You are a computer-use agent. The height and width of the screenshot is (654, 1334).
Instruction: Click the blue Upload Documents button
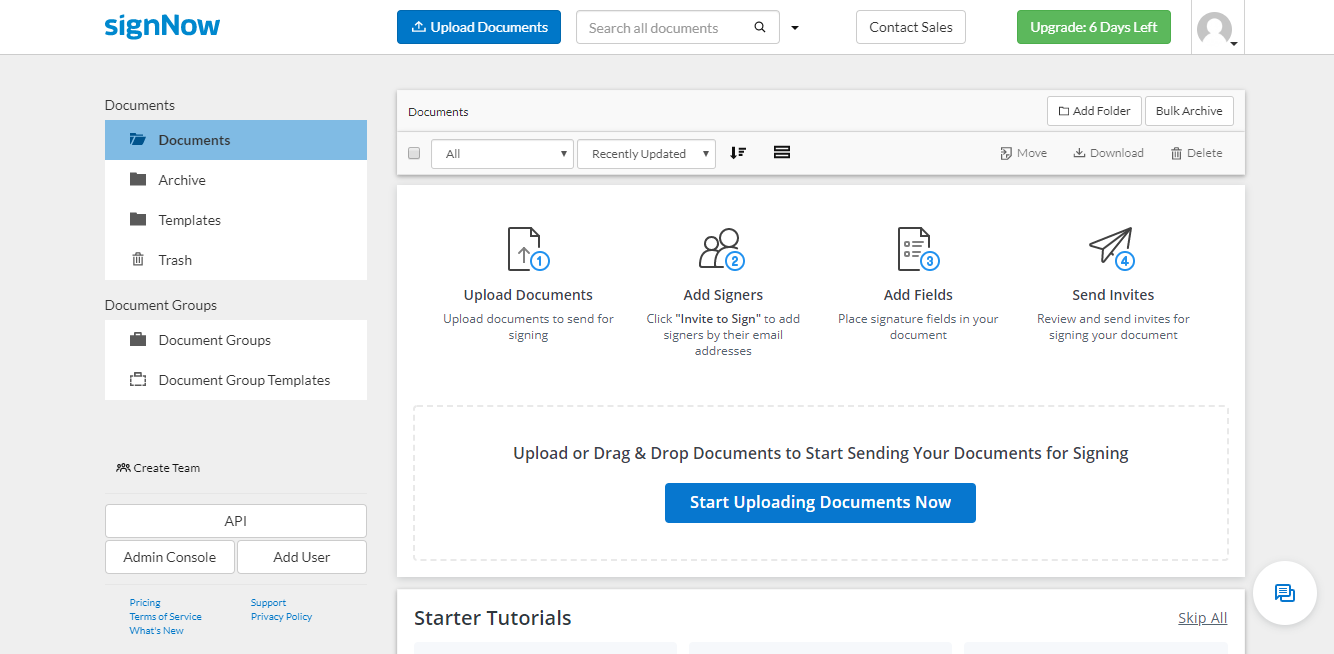pyautogui.click(x=479, y=27)
